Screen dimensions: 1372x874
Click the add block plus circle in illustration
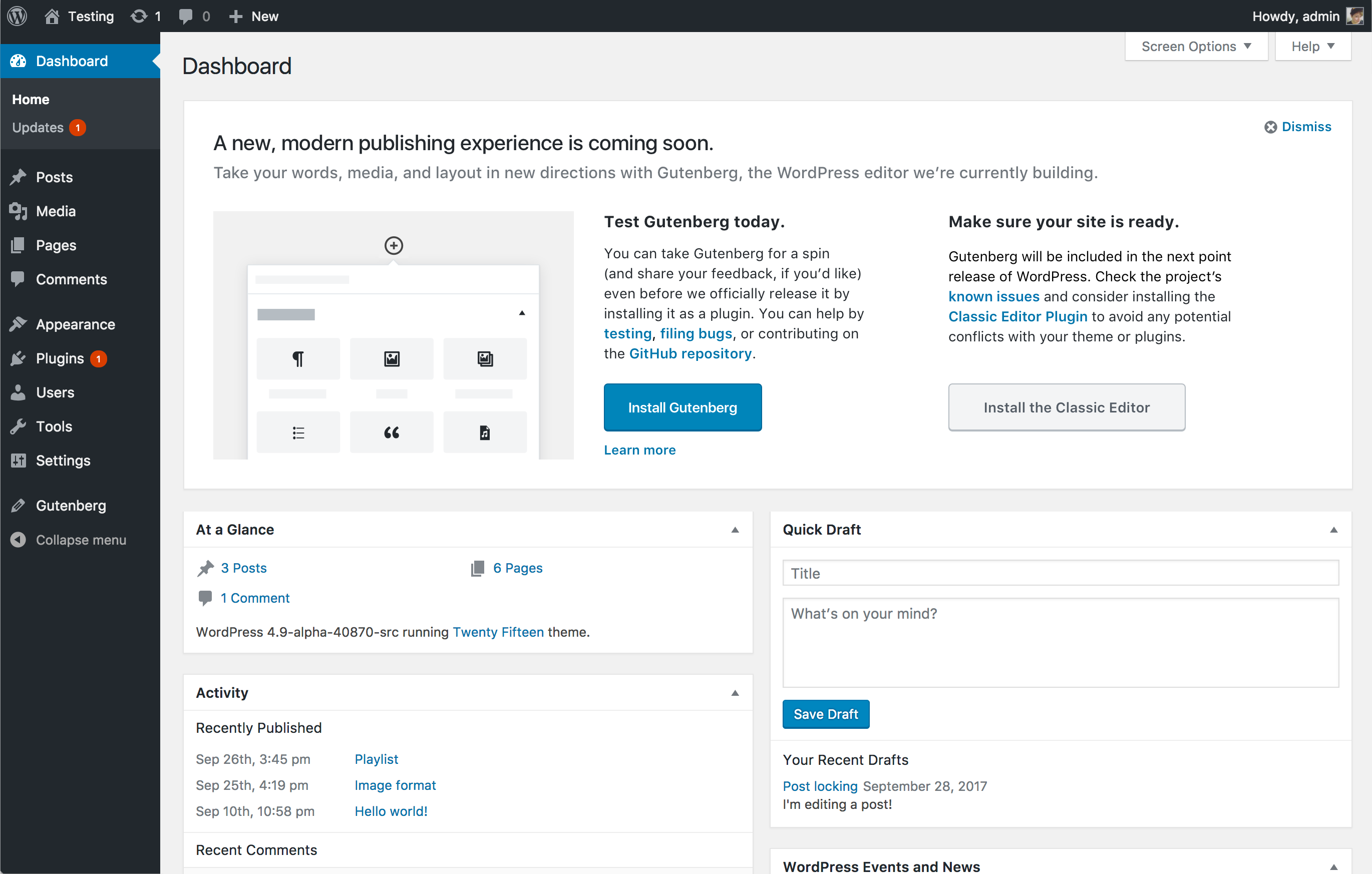pyautogui.click(x=394, y=246)
